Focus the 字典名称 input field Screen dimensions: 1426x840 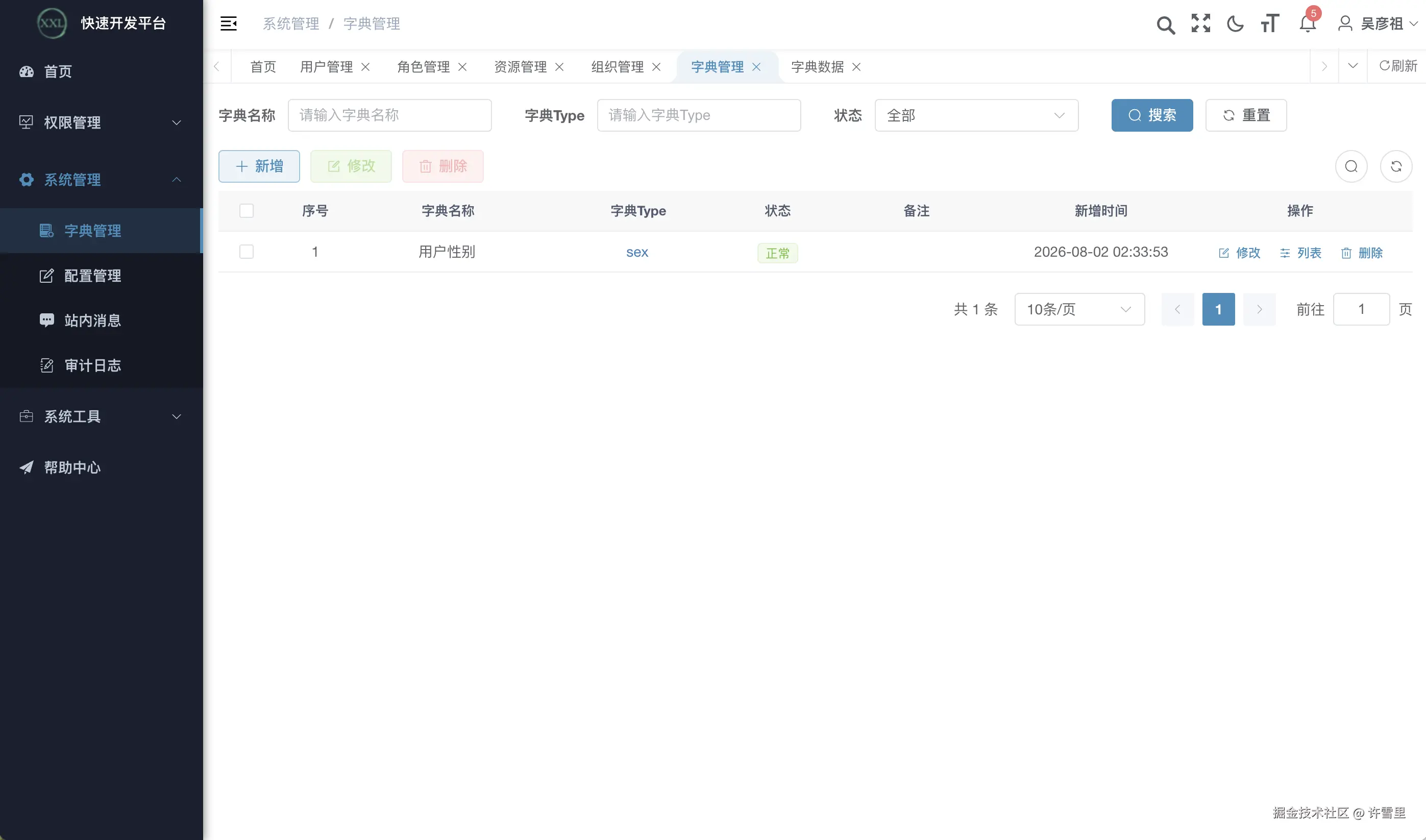(389, 115)
